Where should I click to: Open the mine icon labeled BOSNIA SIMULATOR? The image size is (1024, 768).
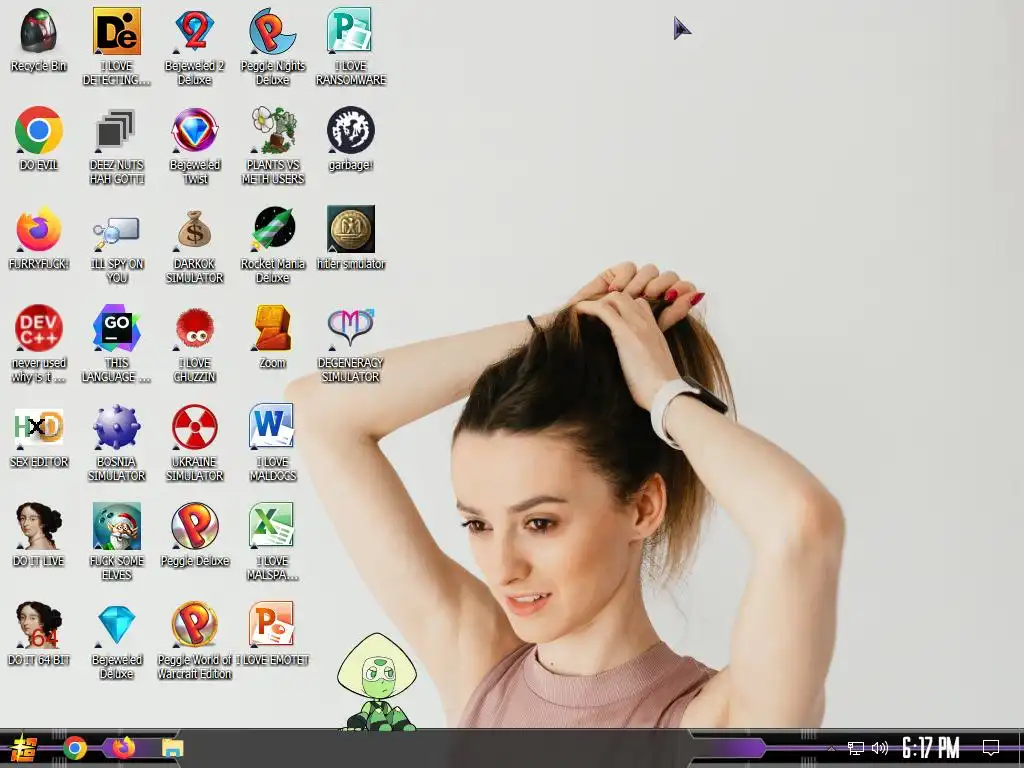[x=116, y=427]
